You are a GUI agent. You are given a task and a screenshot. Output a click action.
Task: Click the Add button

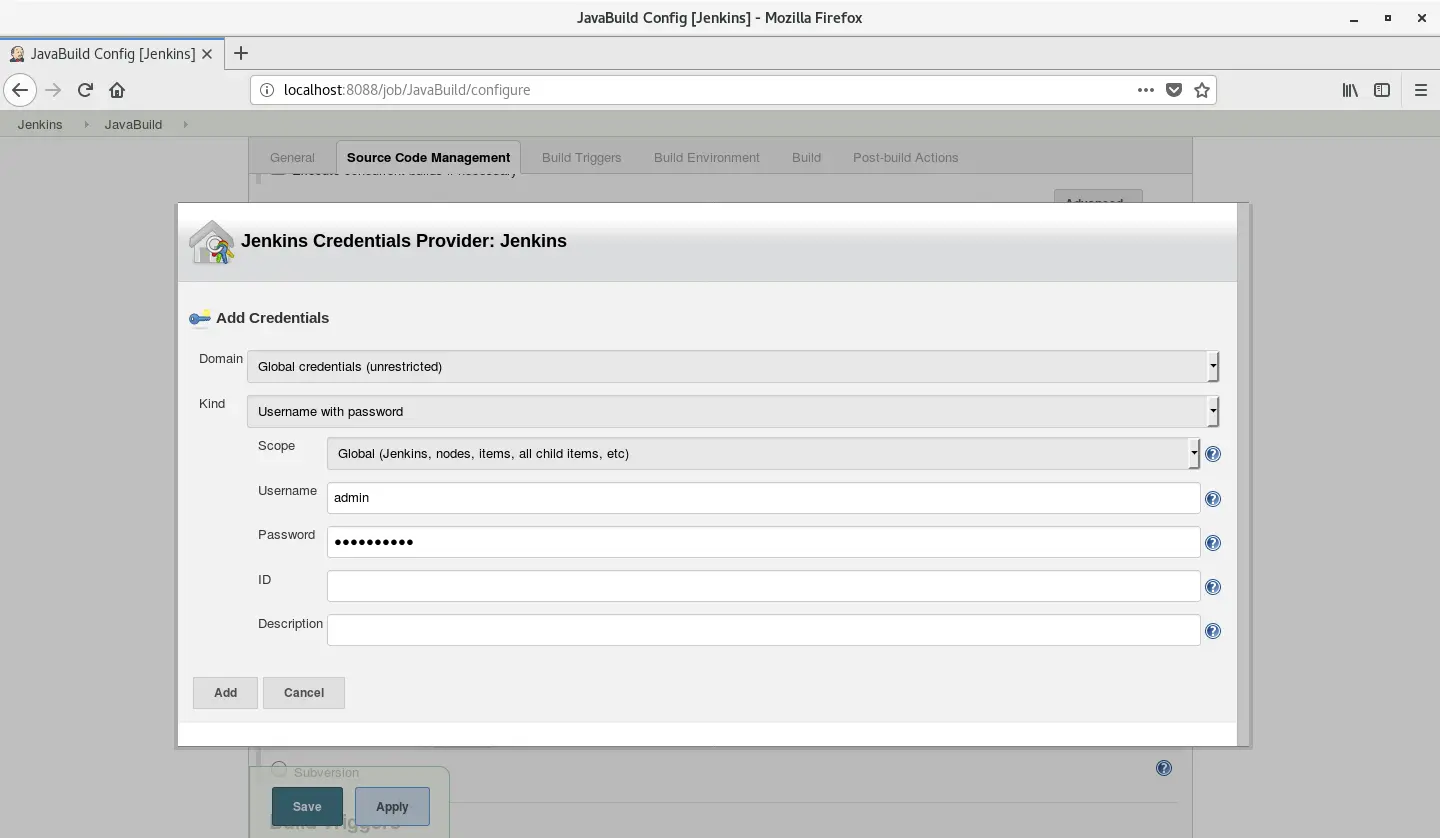pos(225,692)
